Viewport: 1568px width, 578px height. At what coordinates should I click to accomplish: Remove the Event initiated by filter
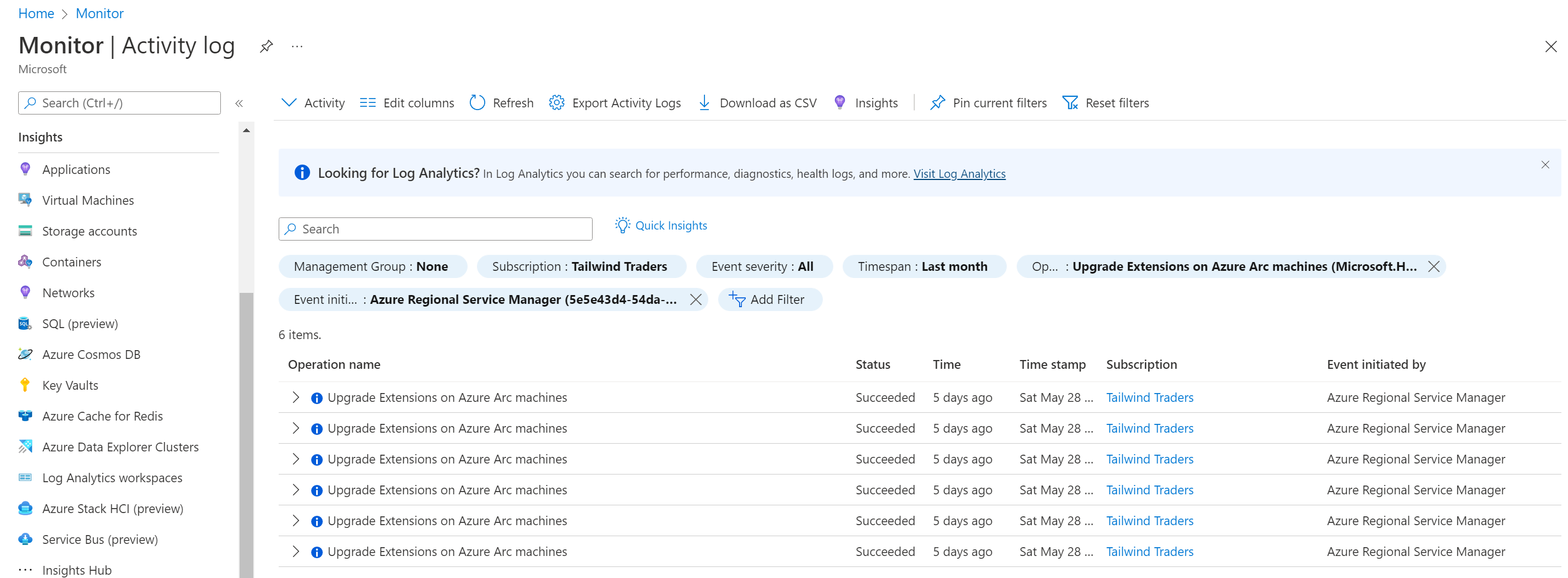coord(696,299)
